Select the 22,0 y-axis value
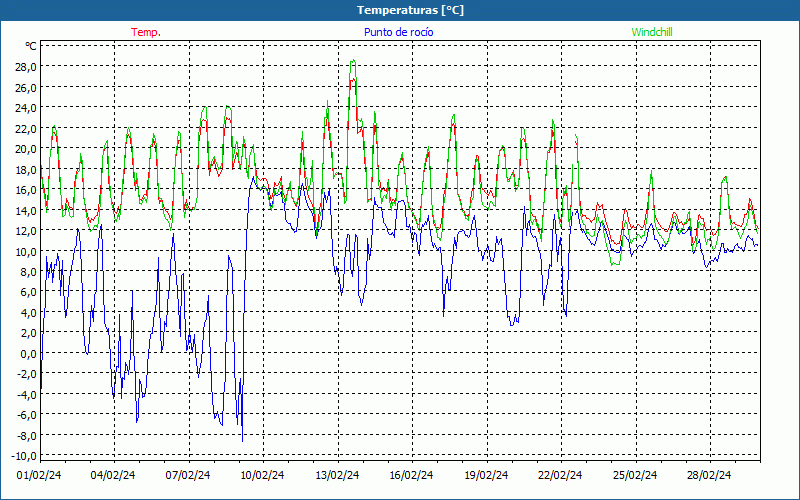 (27, 128)
